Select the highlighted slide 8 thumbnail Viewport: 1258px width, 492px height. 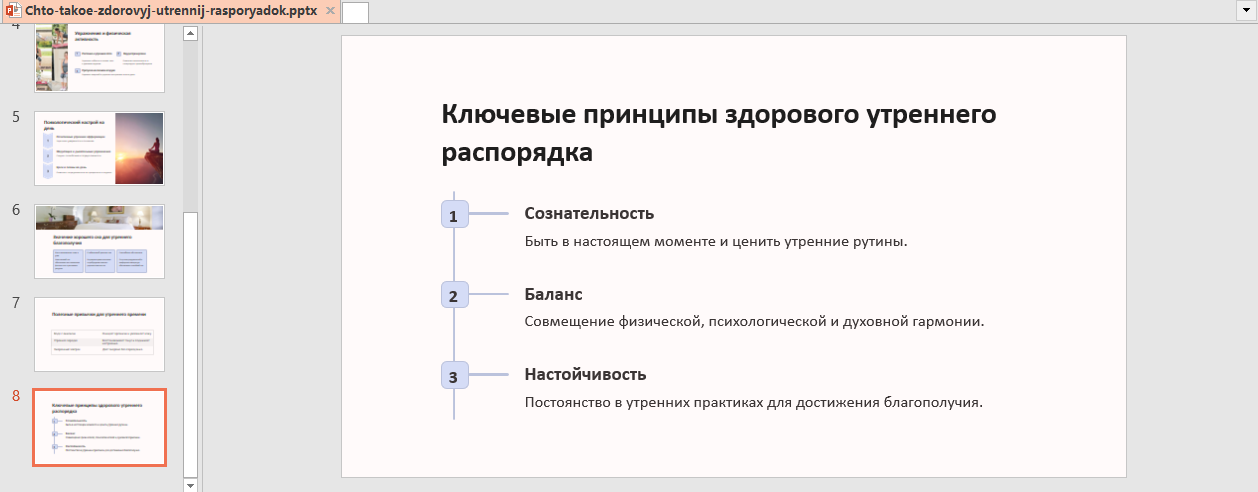[99, 427]
